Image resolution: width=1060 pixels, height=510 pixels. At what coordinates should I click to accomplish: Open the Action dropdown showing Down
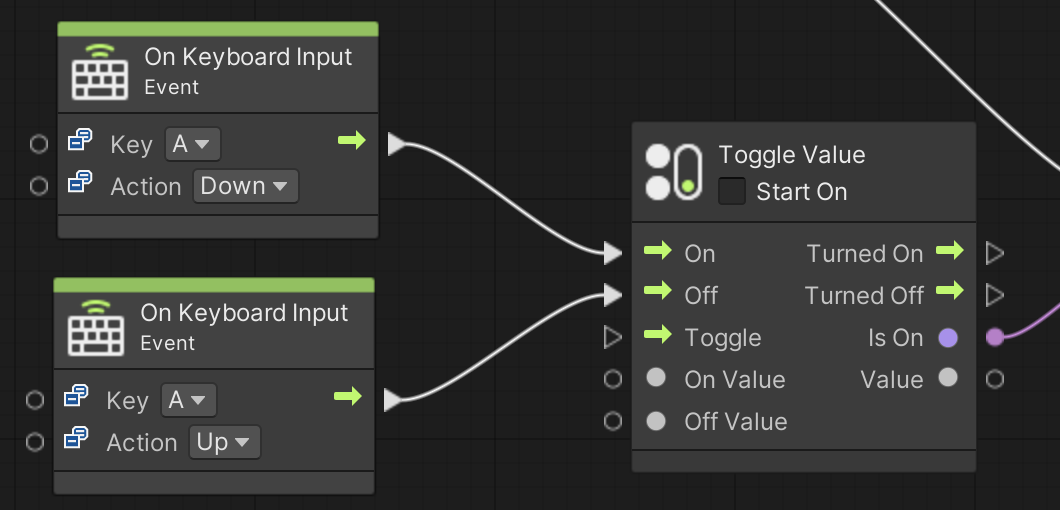244,186
